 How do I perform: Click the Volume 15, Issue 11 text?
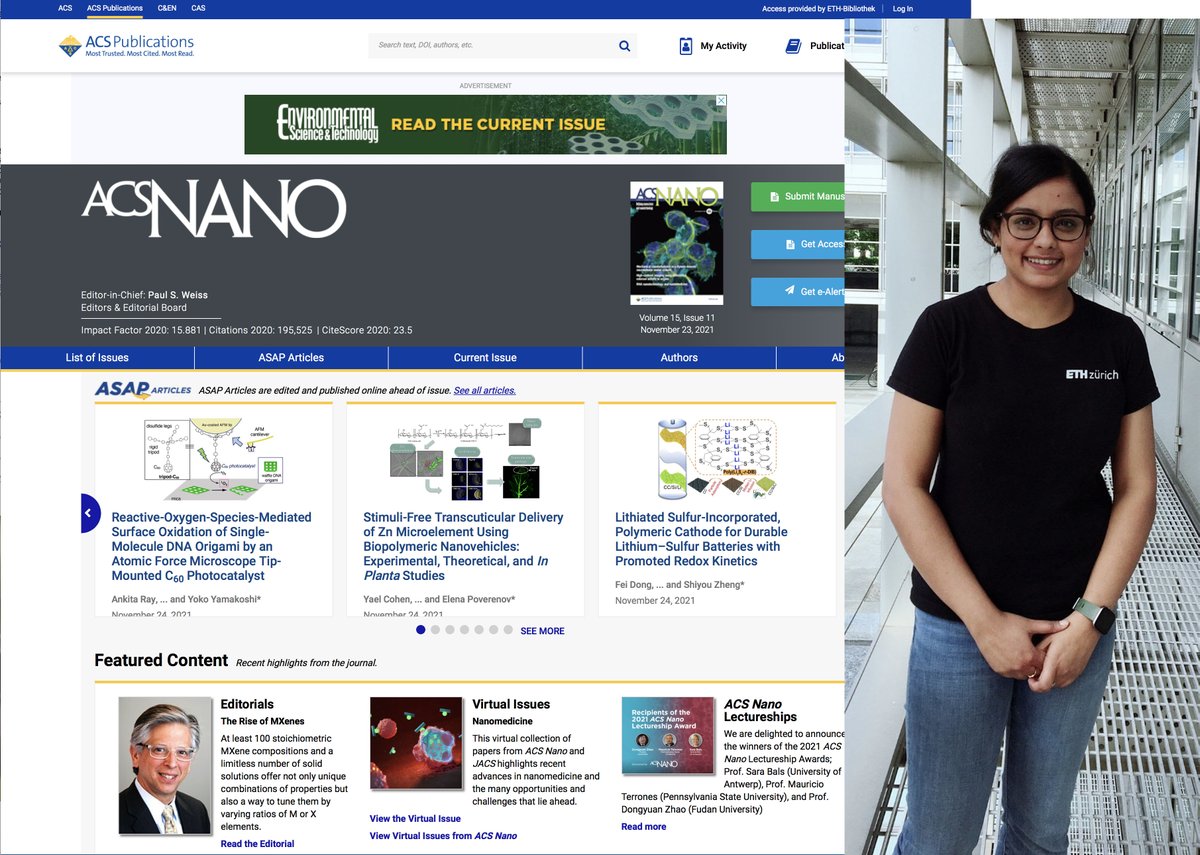[677, 318]
